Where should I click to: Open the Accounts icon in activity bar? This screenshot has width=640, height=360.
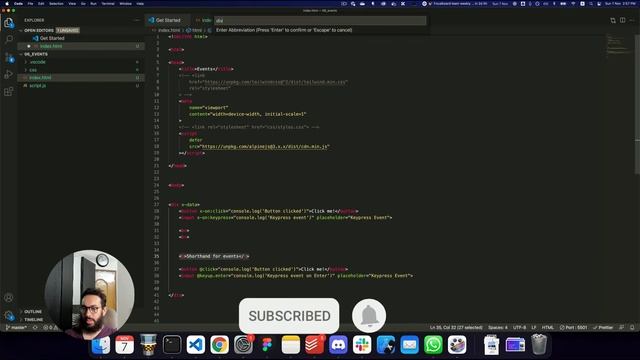click(9, 298)
